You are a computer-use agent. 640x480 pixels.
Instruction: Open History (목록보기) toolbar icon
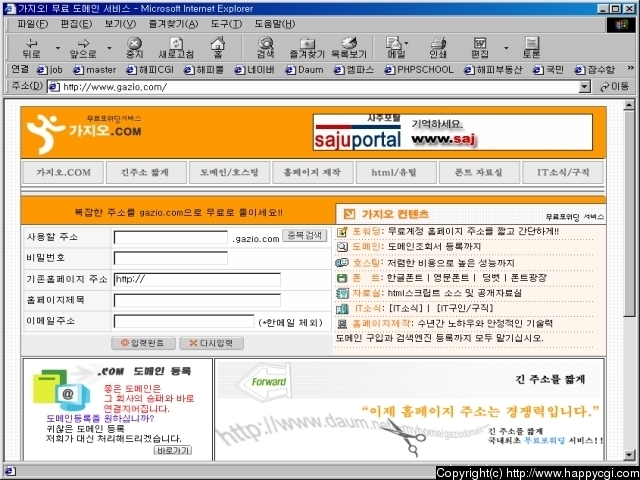349,48
